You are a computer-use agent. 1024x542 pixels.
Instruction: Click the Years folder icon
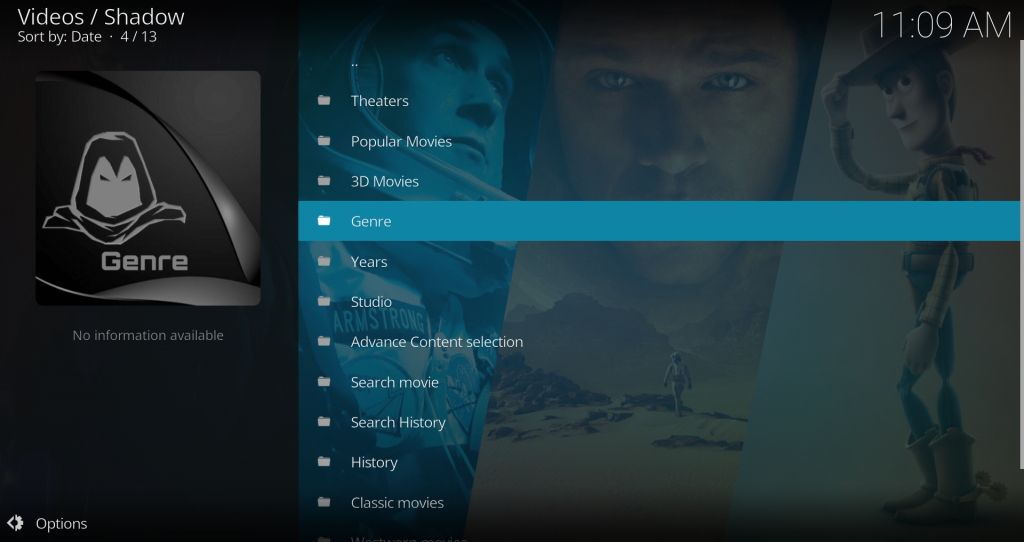pos(324,261)
